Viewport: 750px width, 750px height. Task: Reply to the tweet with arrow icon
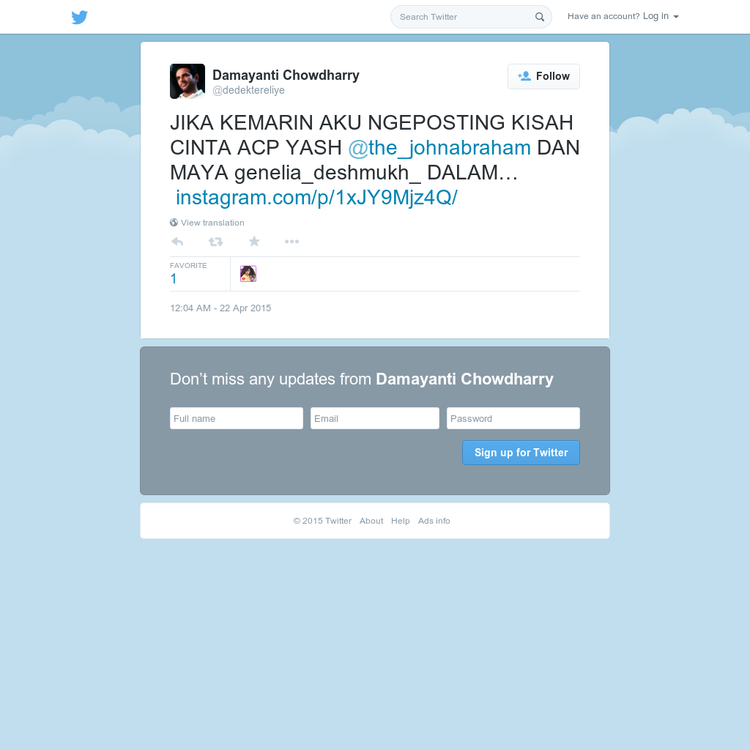click(177, 242)
